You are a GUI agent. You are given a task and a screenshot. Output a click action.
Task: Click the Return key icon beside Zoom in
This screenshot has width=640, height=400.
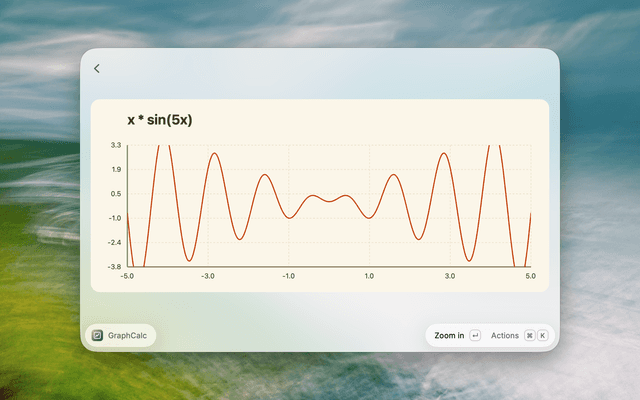tap(475, 336)
